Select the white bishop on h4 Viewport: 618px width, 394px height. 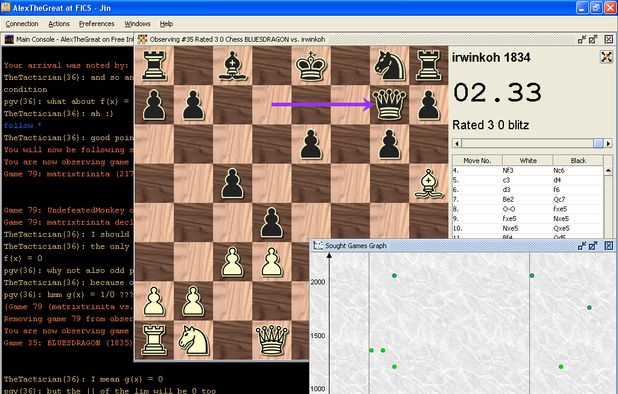[429, 183]
